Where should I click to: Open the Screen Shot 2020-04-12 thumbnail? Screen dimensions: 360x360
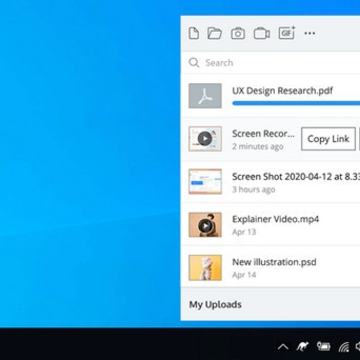pos(205,181)
